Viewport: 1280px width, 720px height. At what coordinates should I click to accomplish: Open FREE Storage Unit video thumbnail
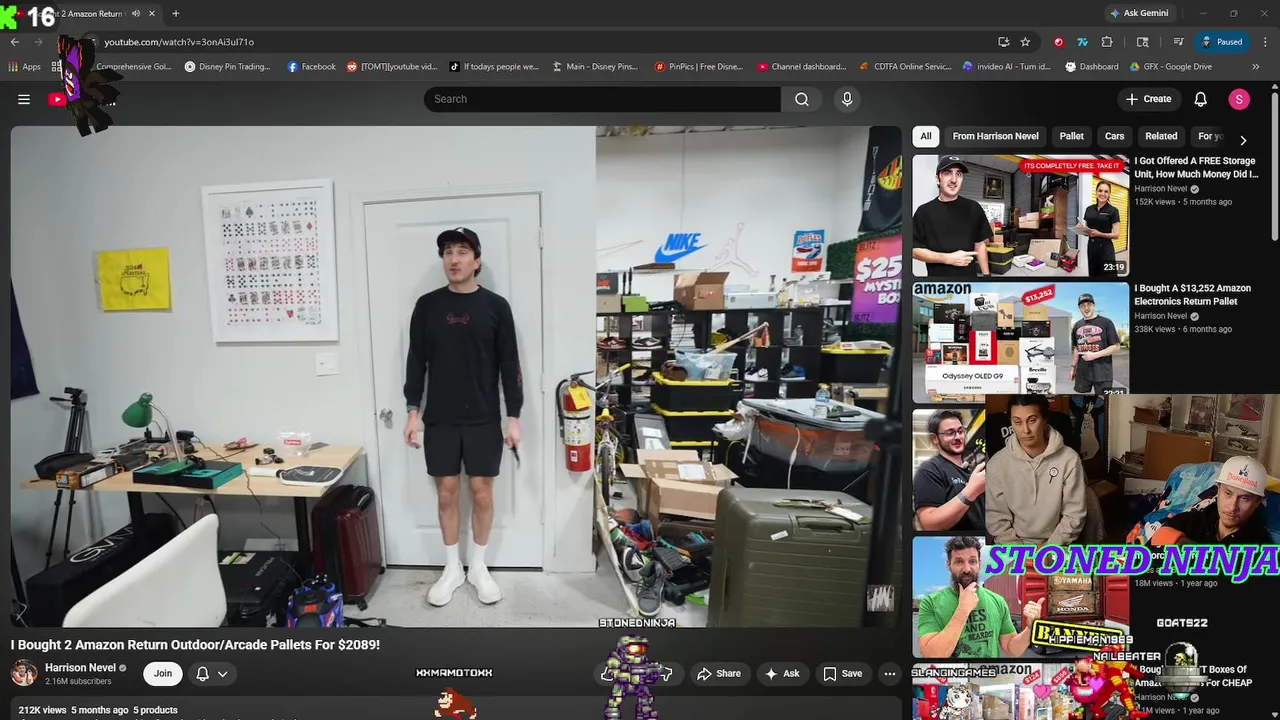(x=1020, y=215)
